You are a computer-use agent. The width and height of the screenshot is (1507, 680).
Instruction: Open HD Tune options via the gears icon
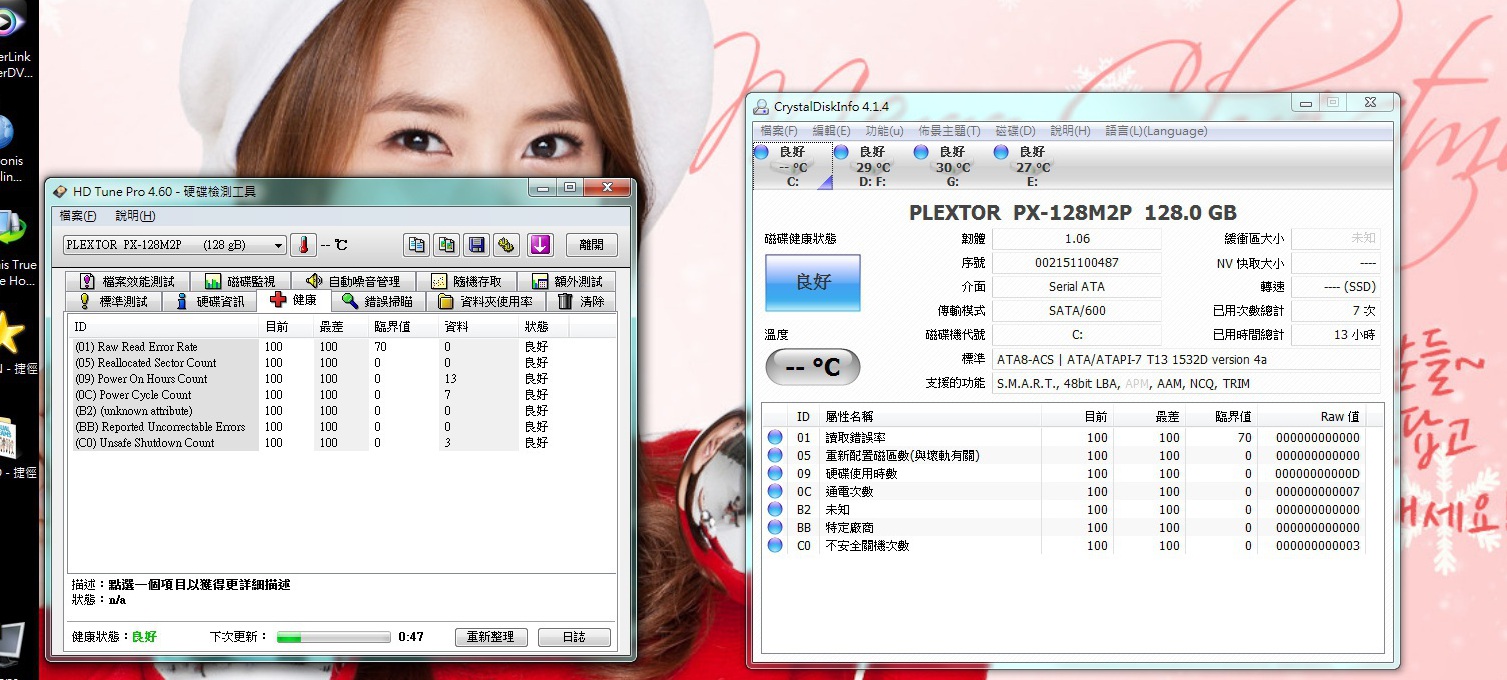point(507,245)
